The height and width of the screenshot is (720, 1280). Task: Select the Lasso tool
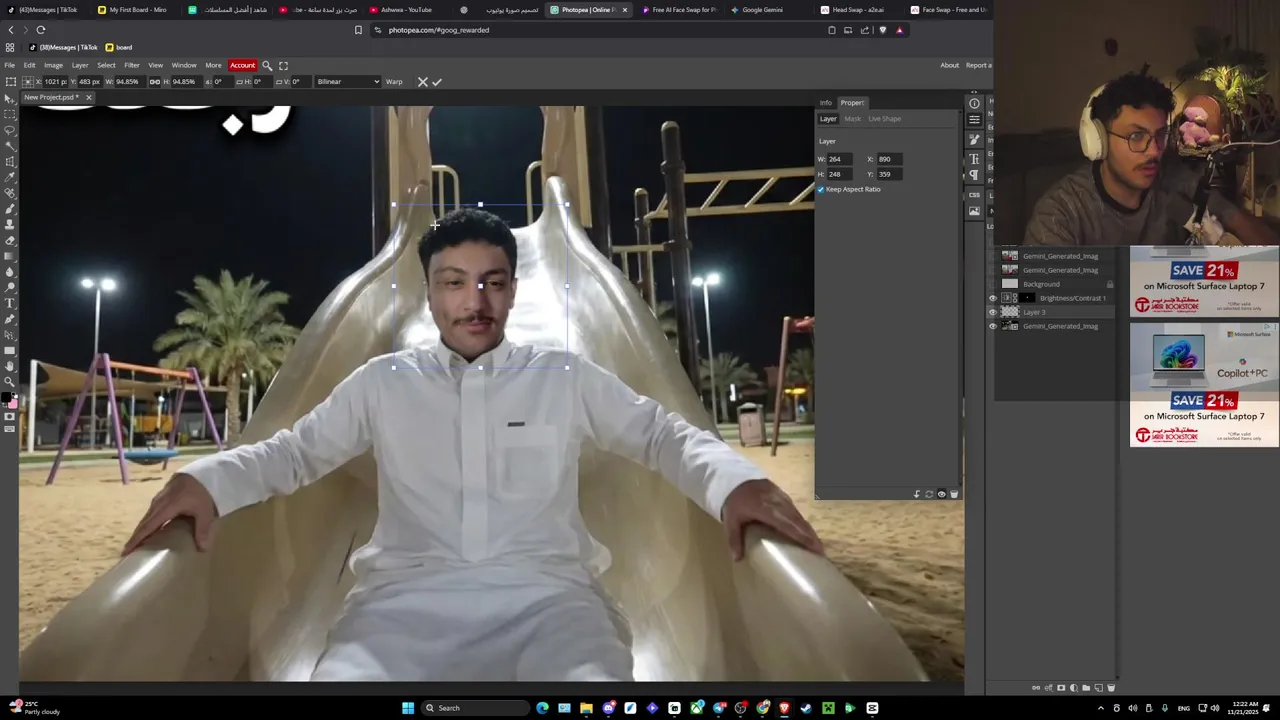tap(11, 130)
